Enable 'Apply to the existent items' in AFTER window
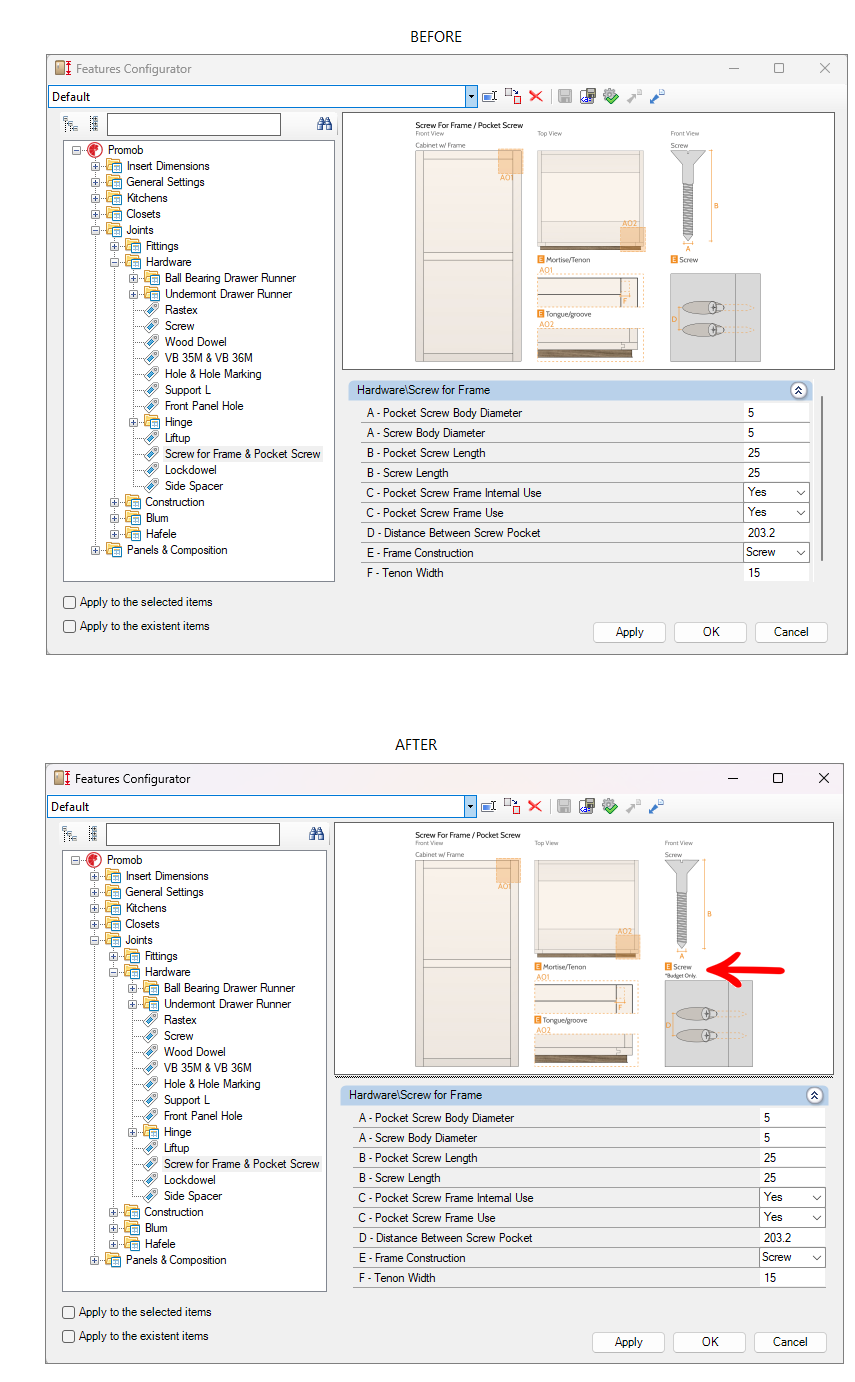The width and height of the screenshot is (855, 1382). click(68, 1336)
